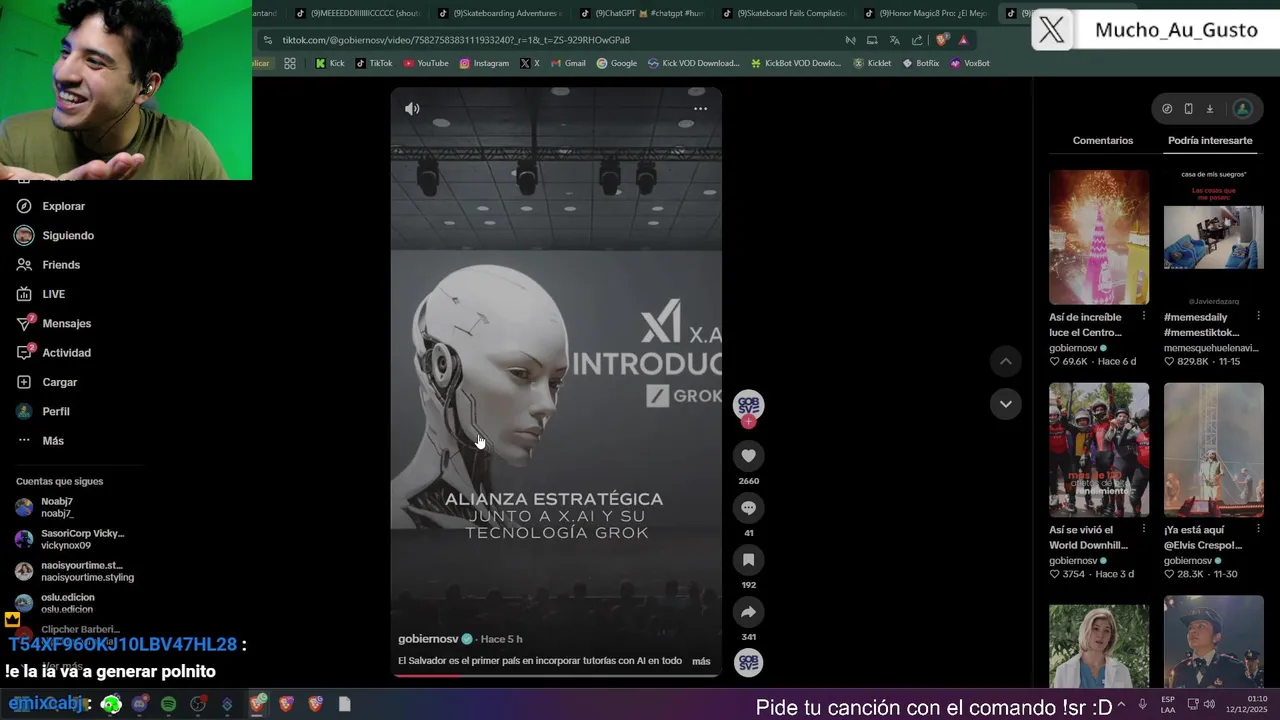Viewport: 1280px width, 720px height.
Task: Like the video with heart icon
Action: [748, 456]
